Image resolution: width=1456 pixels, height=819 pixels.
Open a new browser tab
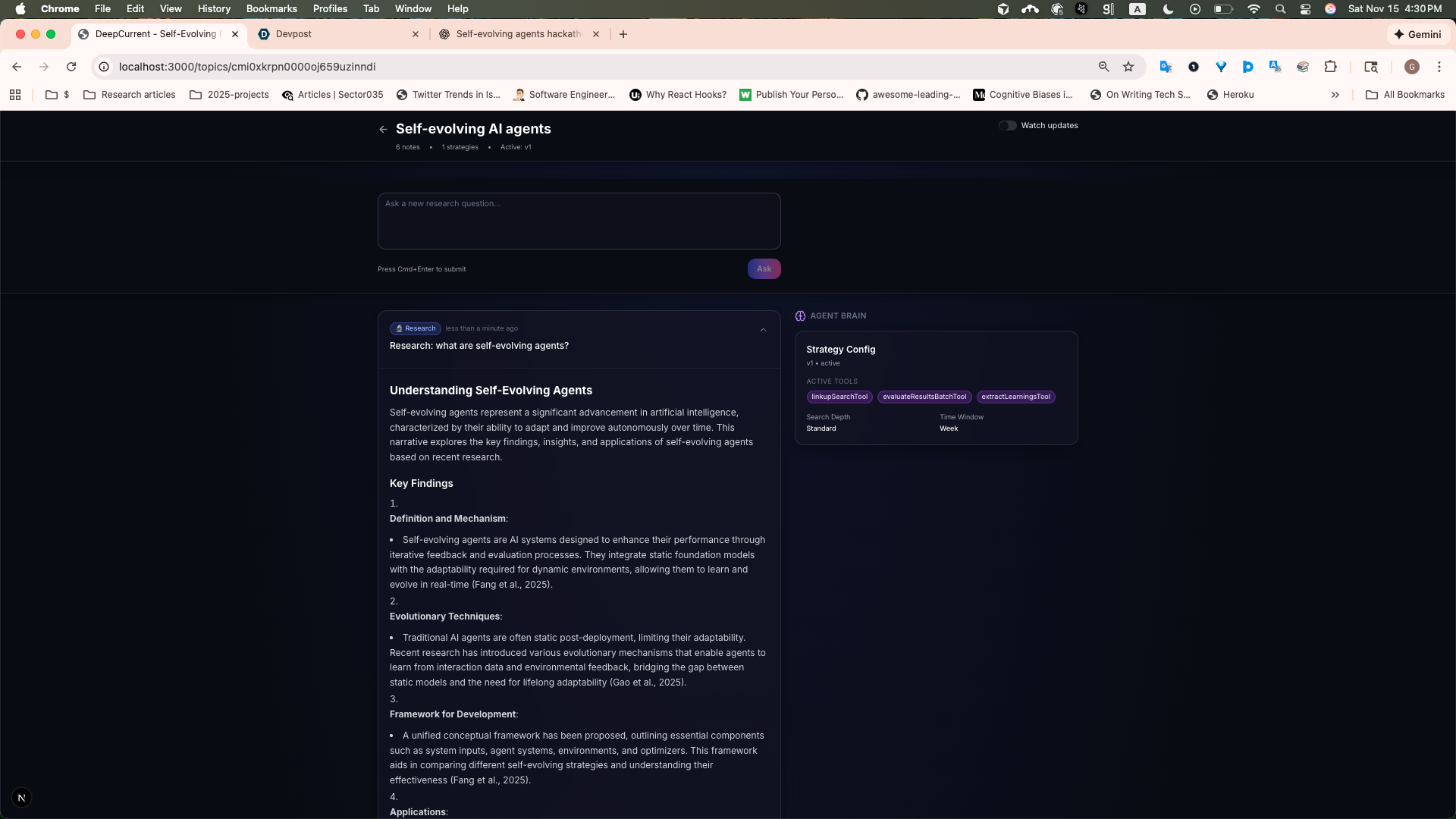coord(623,34)
